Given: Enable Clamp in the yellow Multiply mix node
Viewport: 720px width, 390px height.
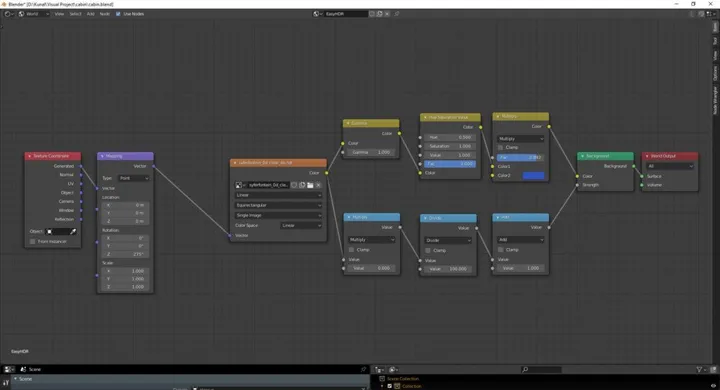Looking at the screenshot, I should pos(501,147).
